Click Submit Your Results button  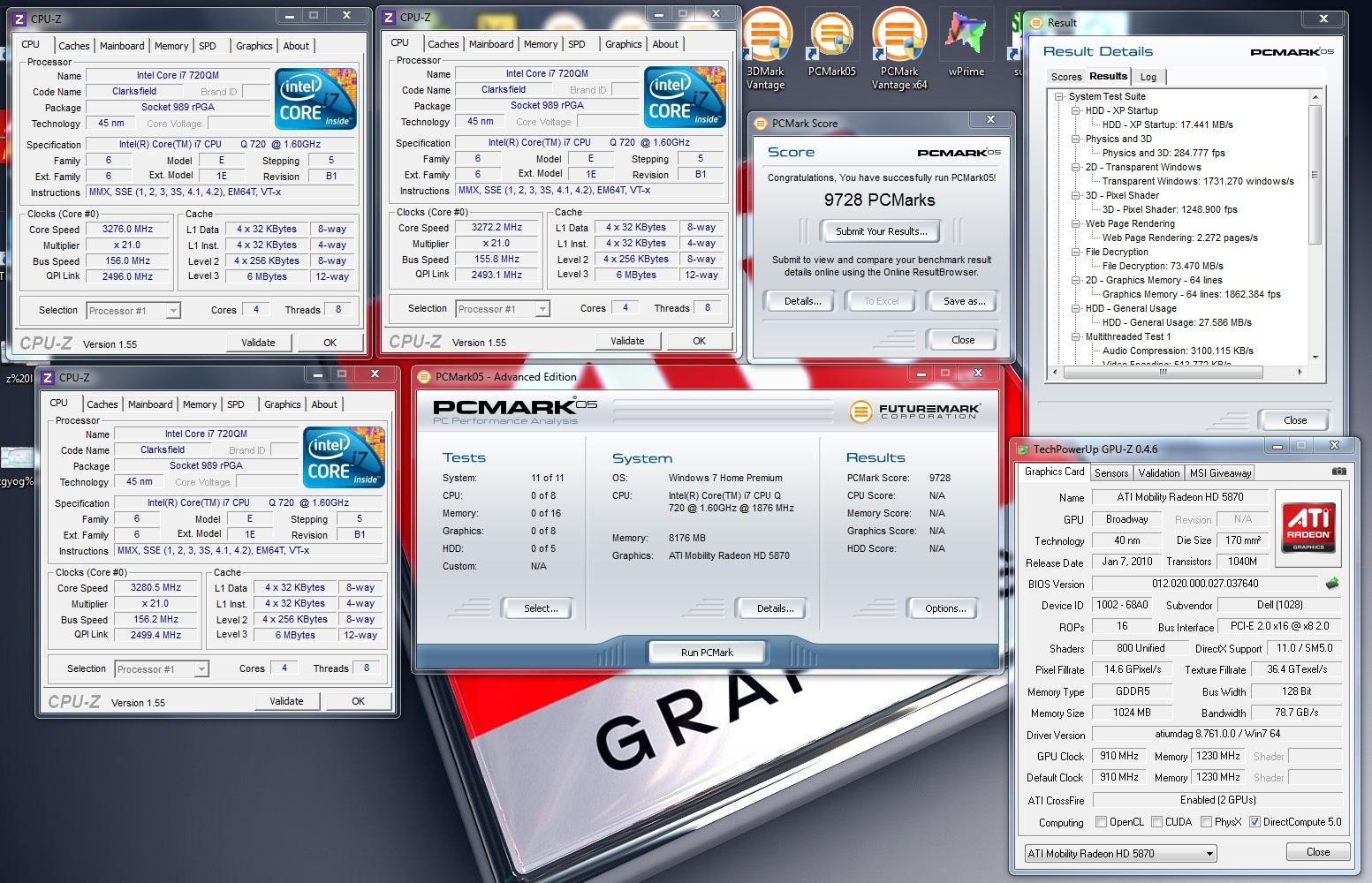tap(881, 231)
